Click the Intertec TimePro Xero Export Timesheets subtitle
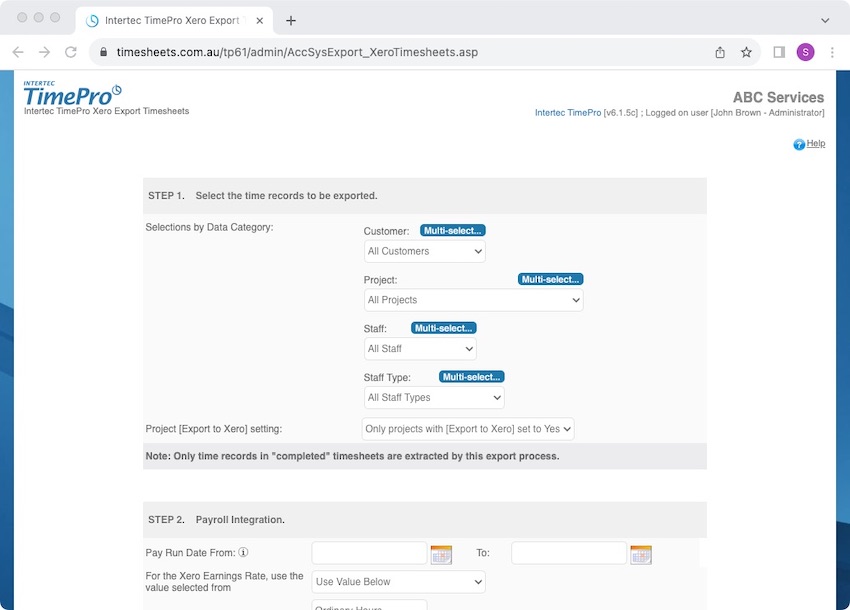 tap(106, 111)
